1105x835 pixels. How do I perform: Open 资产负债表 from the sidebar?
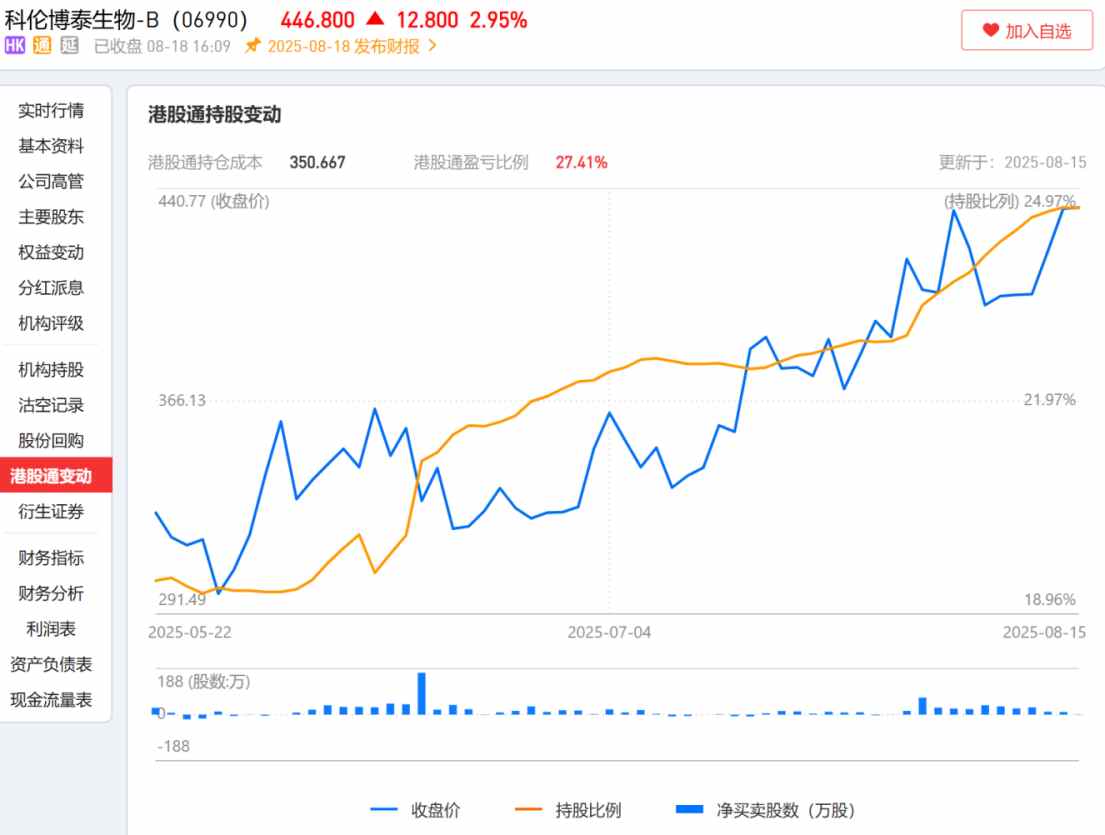pyautogui.click(x=51, y=664)
